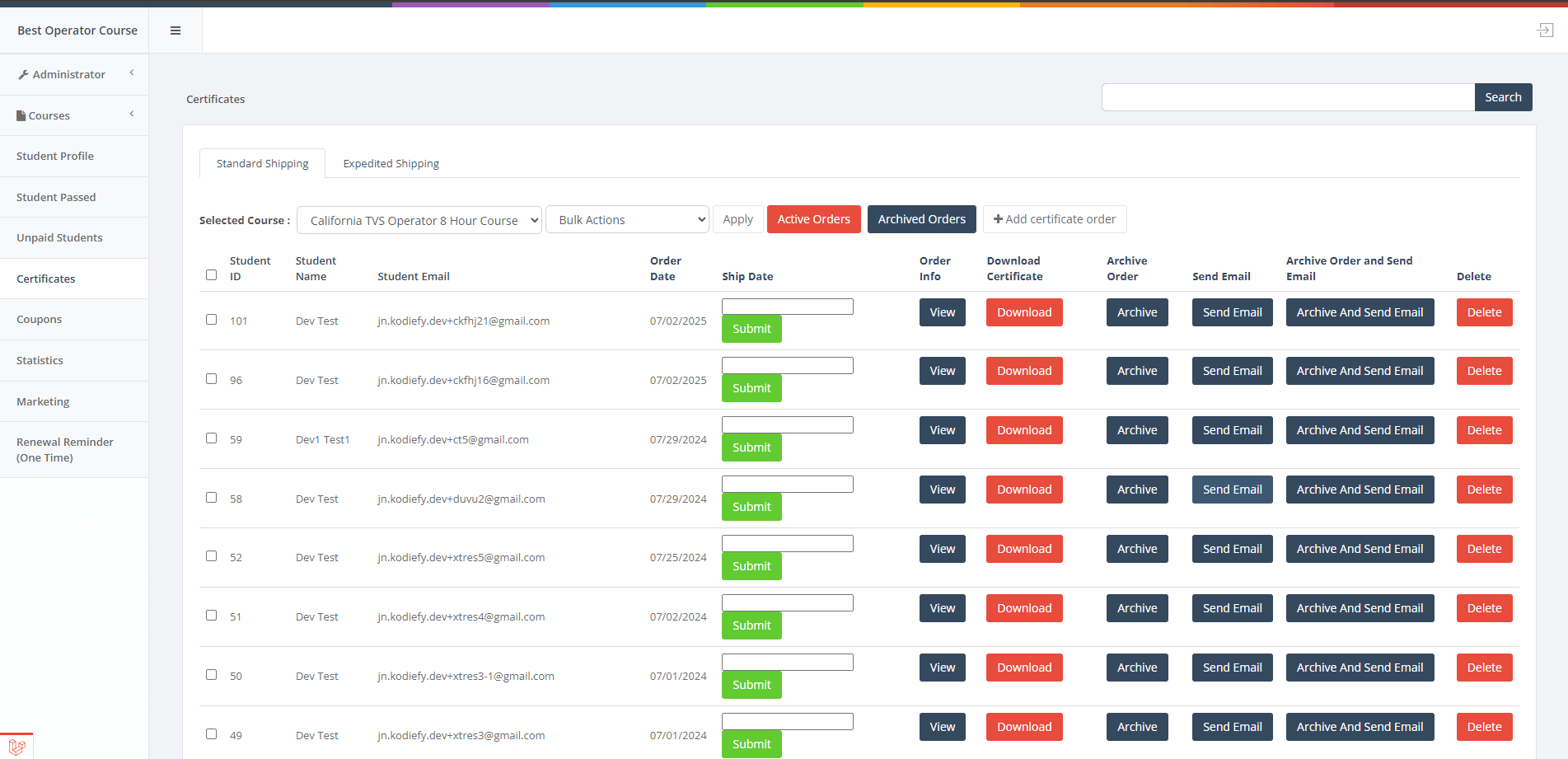
Task: Click the logout icon at top right
Action: coord(1545,30)
